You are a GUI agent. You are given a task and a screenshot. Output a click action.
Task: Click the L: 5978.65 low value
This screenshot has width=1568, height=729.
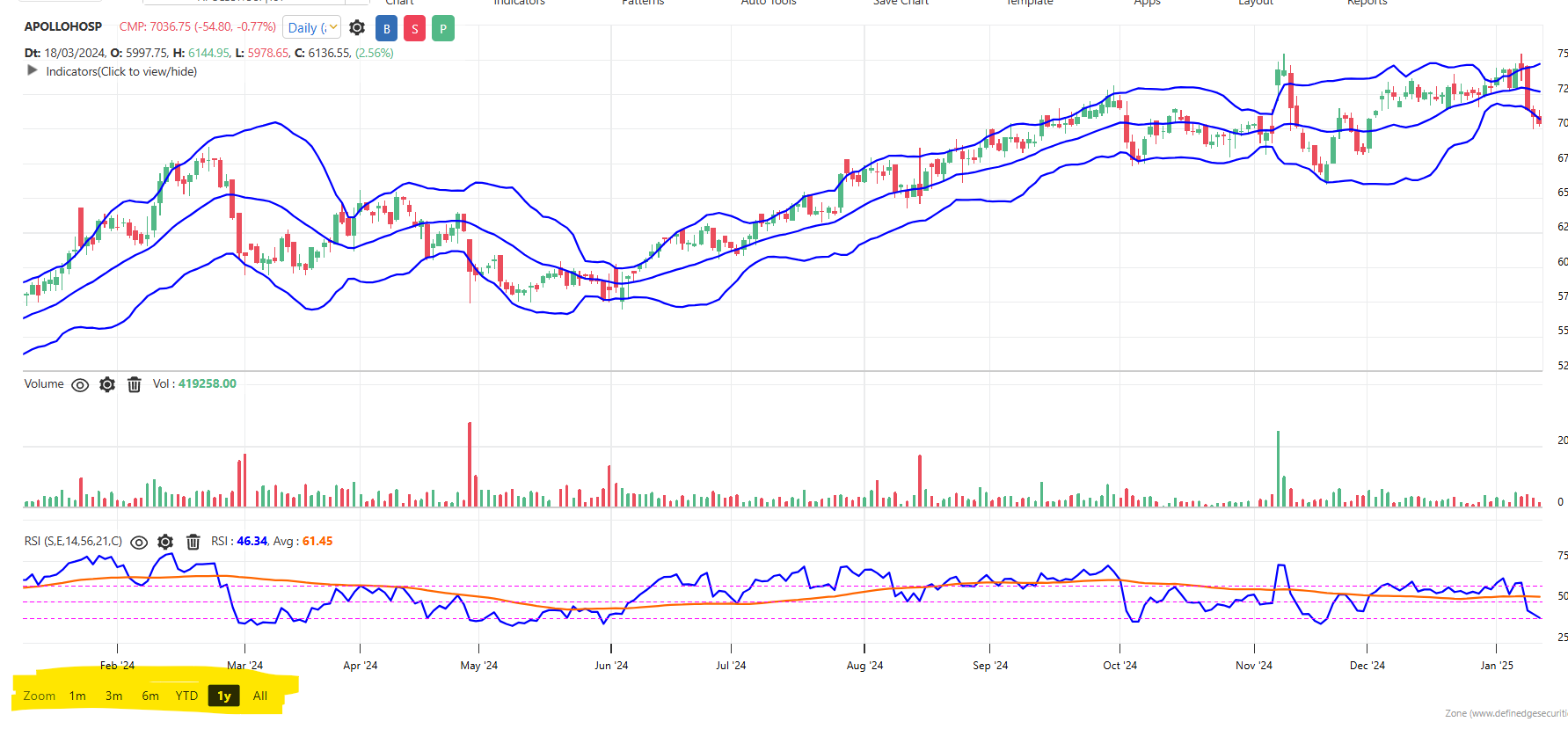[262, 53]
